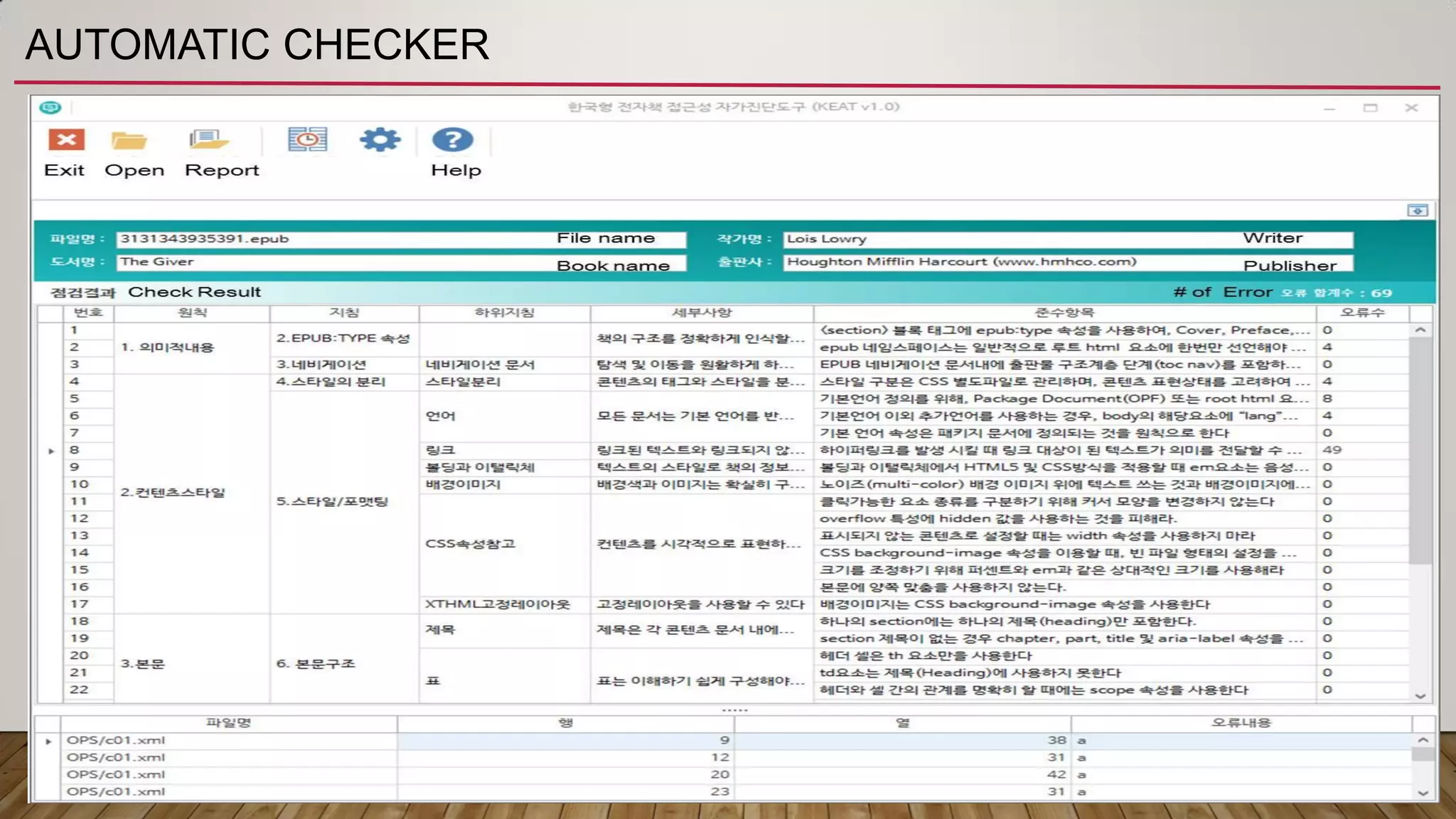Sort the error list by the 파일명 header
The width and height of the screenshot is (1456, 819).
[229, 723]
